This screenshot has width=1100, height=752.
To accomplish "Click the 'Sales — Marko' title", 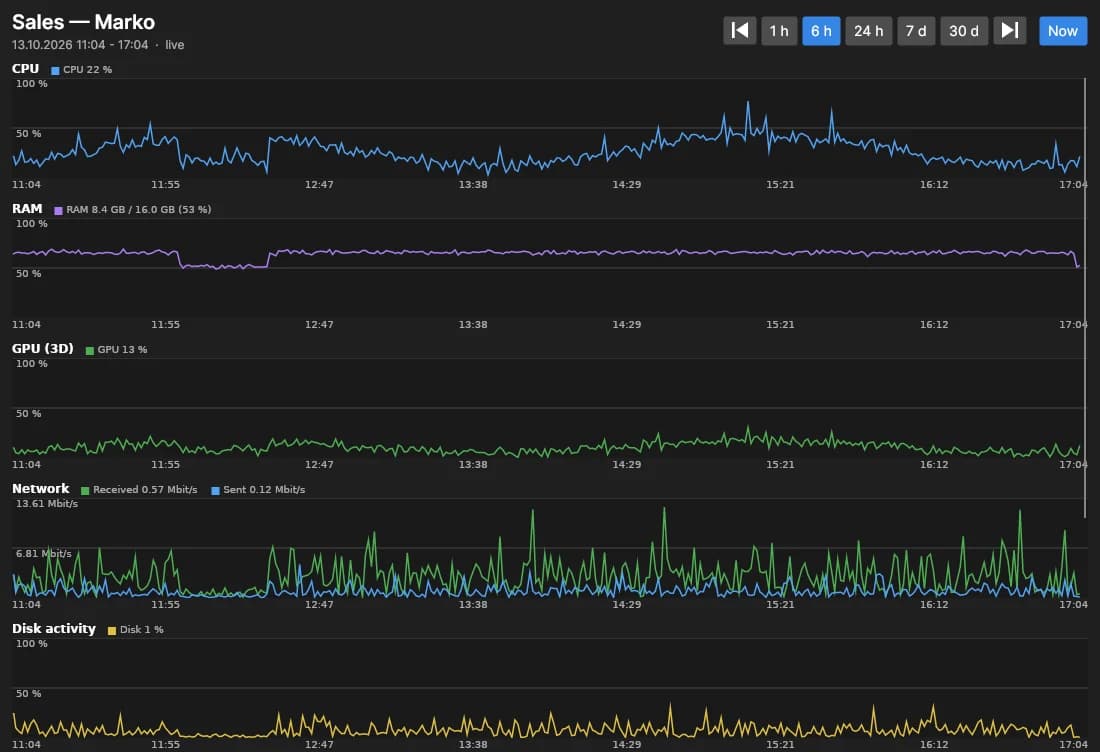I will coord(83,22).
